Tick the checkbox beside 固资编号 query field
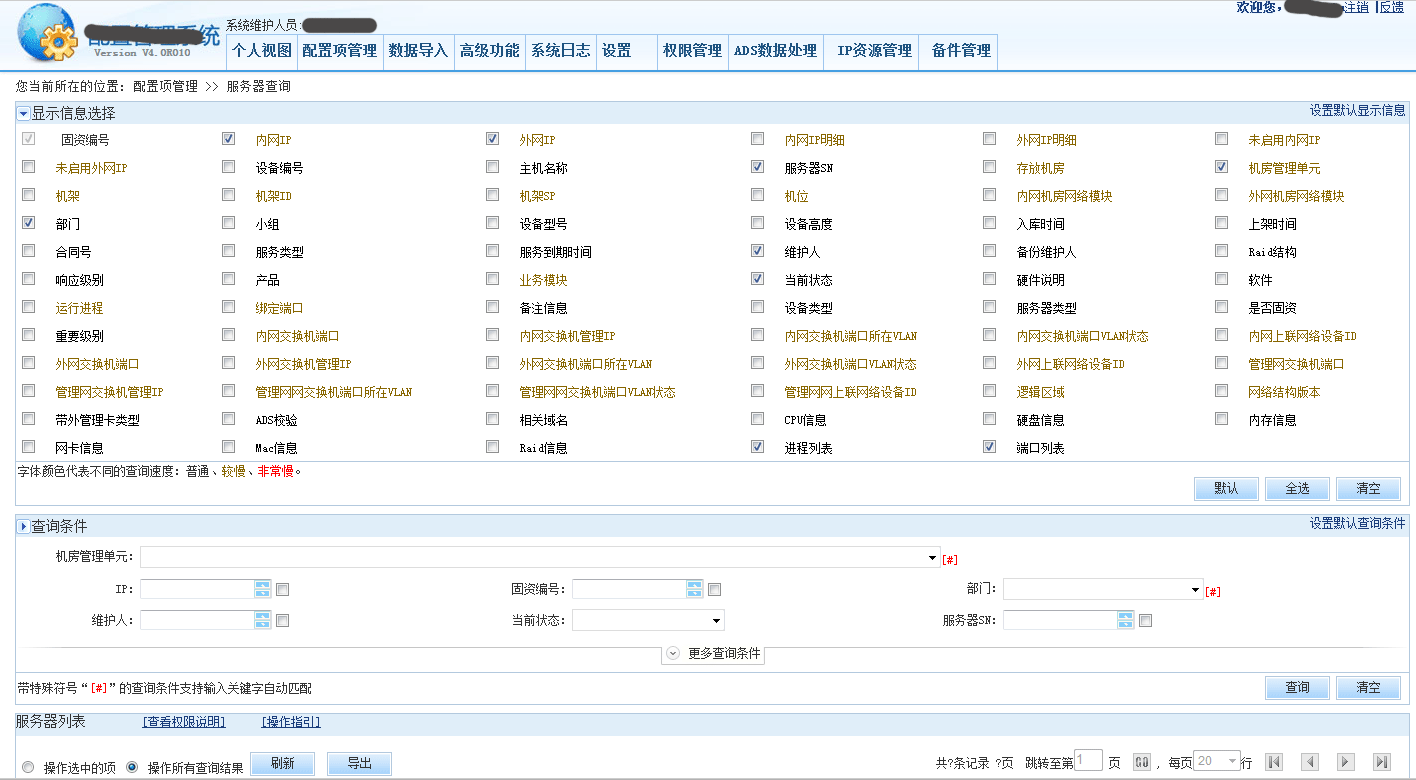 coord(714,590)
